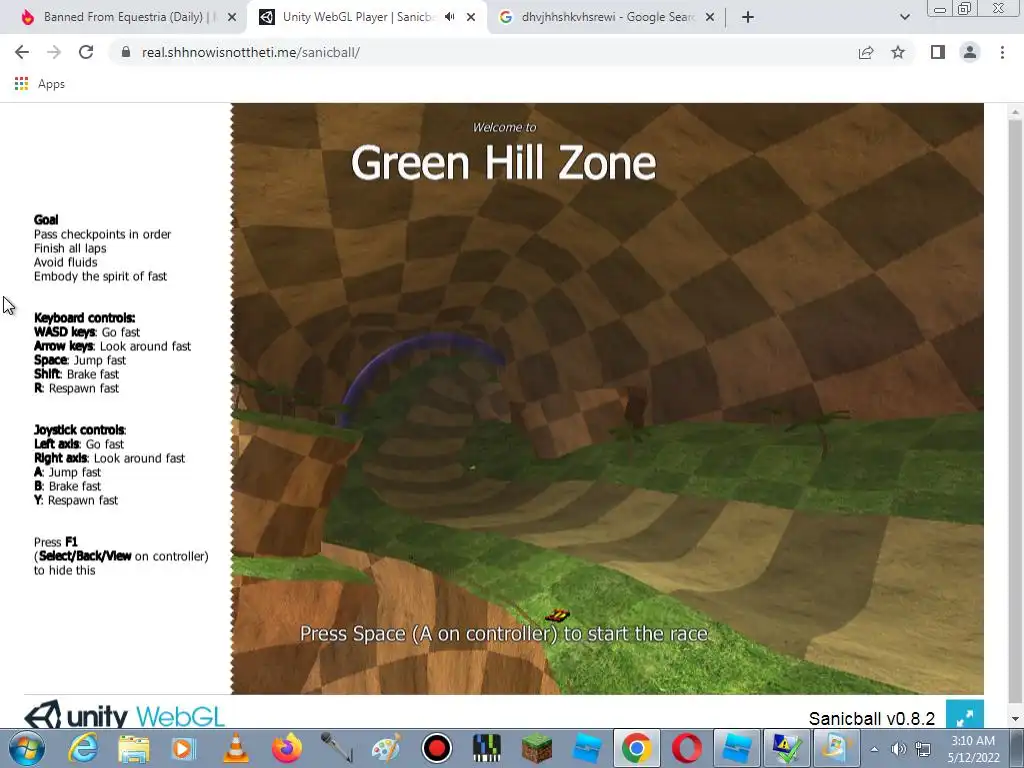Image resolution: width=1024 pixels, height=768 pixels.
Task: Enter fullscreen with the blue button
Action: [965, 716]
